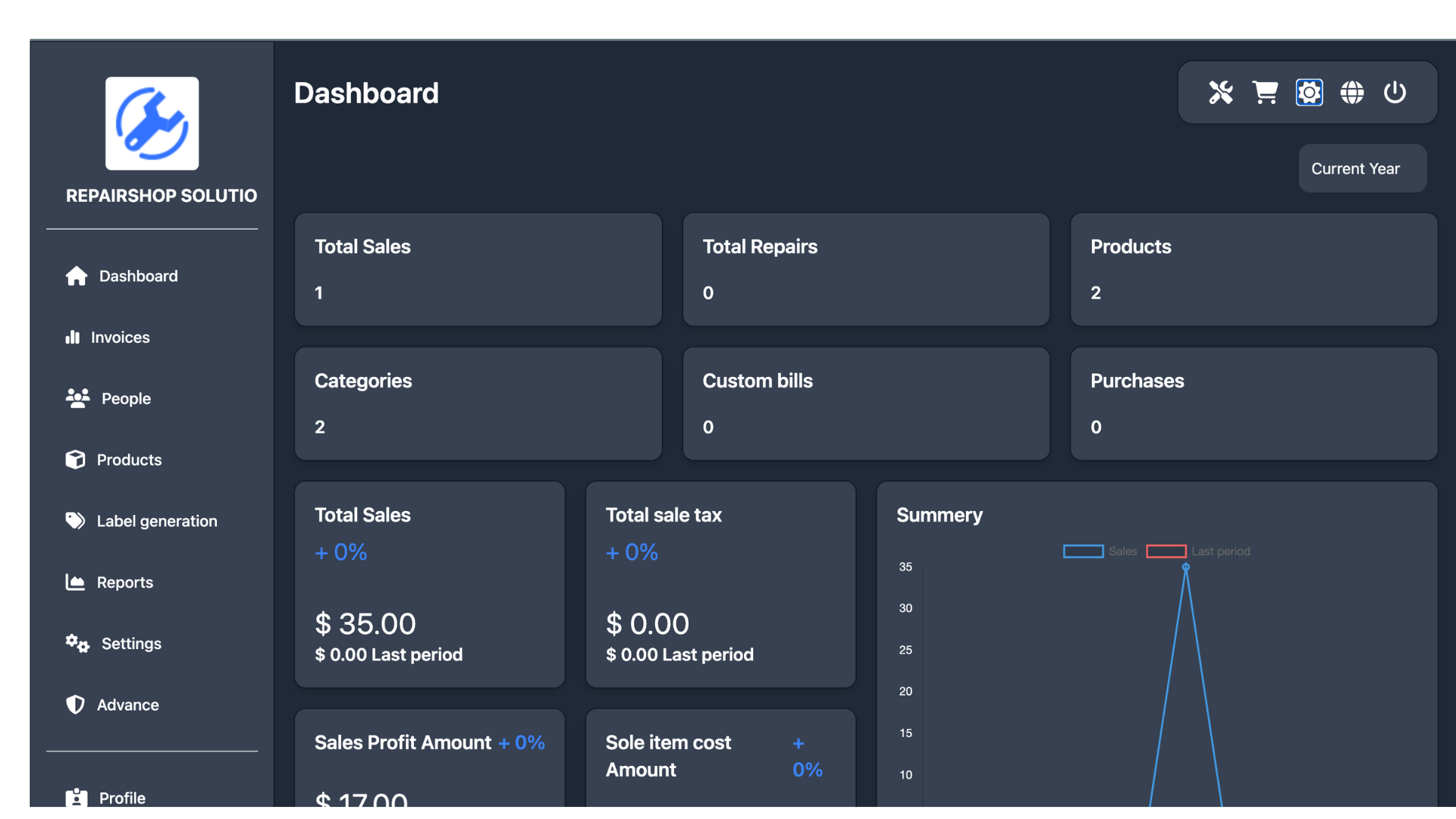Click the settings gear icon in header
This screenshot has height=819, width=1456.
point(1309,93)
